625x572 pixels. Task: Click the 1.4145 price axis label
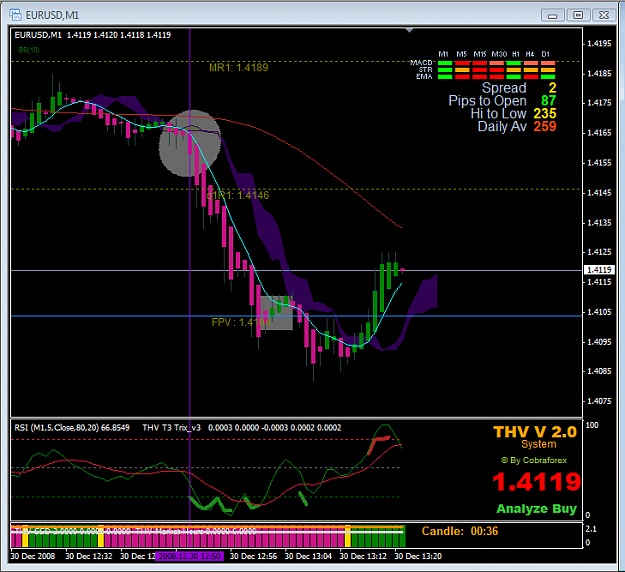(x=599, y=193)
